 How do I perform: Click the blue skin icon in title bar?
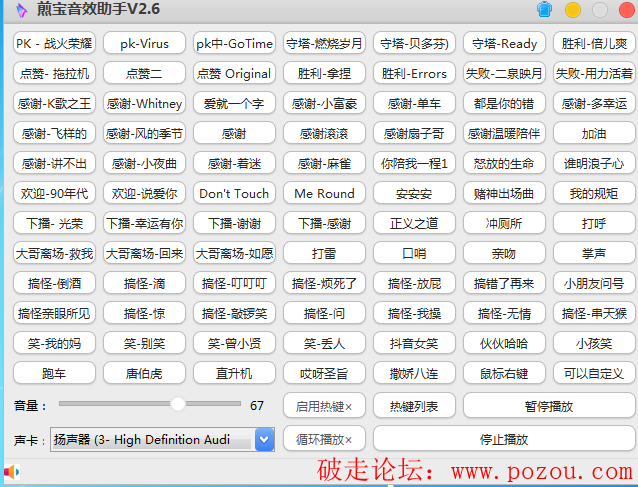pos(545,10)
